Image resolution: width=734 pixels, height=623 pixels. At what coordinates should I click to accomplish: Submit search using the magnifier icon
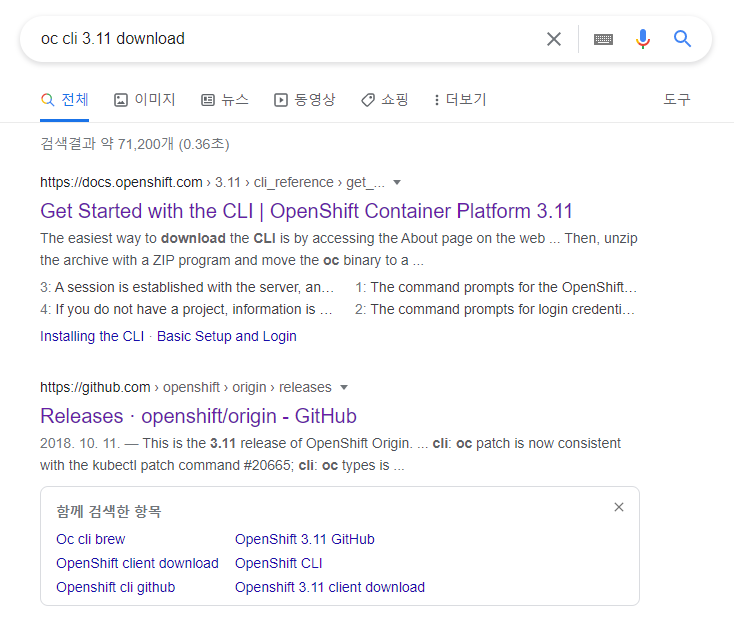point(682,39)
